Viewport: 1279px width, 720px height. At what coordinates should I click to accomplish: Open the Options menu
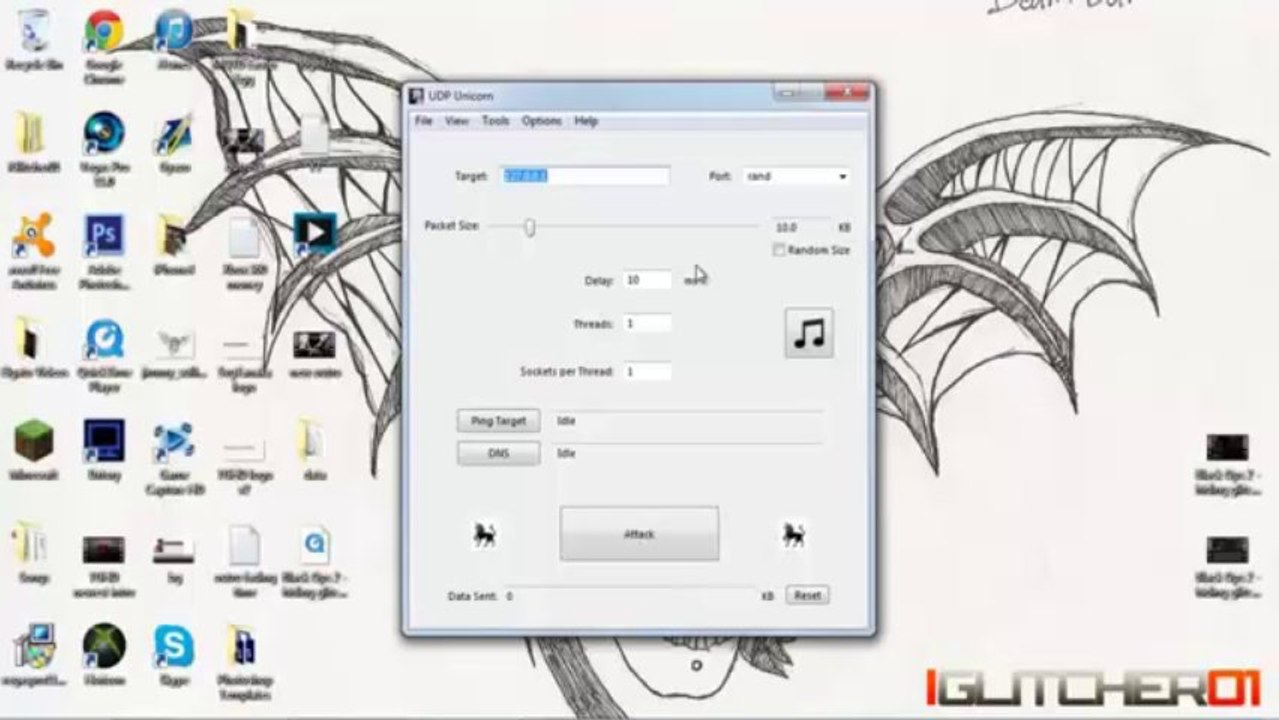(x=542, y=121)
